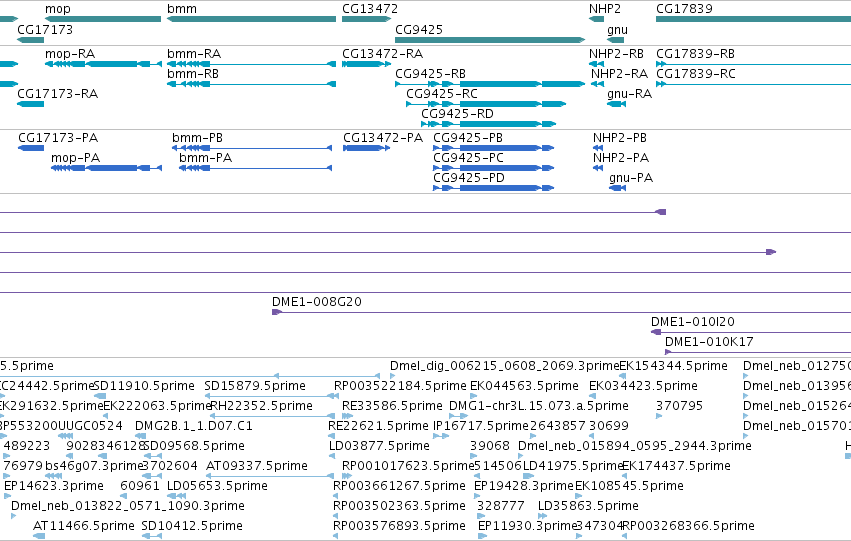851x541 pixels.
Task: Click the EK174437.5prime label
Action: (676, 466)
